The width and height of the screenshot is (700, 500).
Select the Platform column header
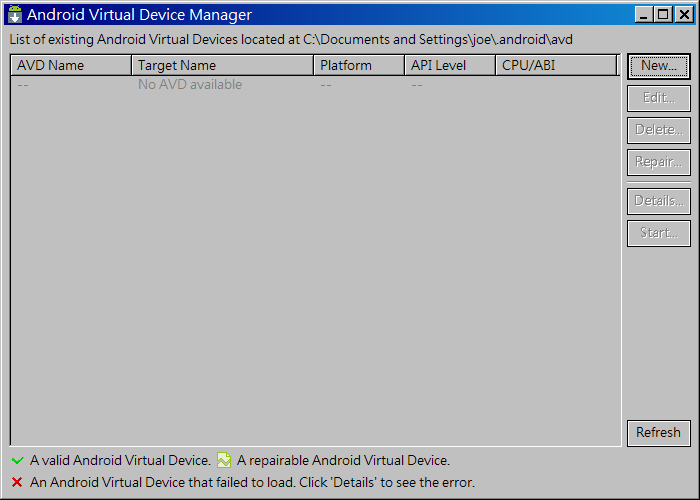(x=358, y=66)
